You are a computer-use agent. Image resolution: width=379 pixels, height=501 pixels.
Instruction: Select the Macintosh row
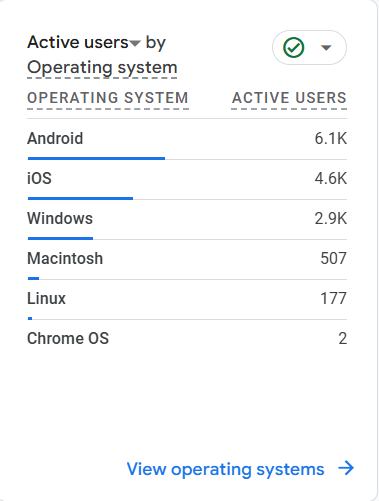[187, 260]
